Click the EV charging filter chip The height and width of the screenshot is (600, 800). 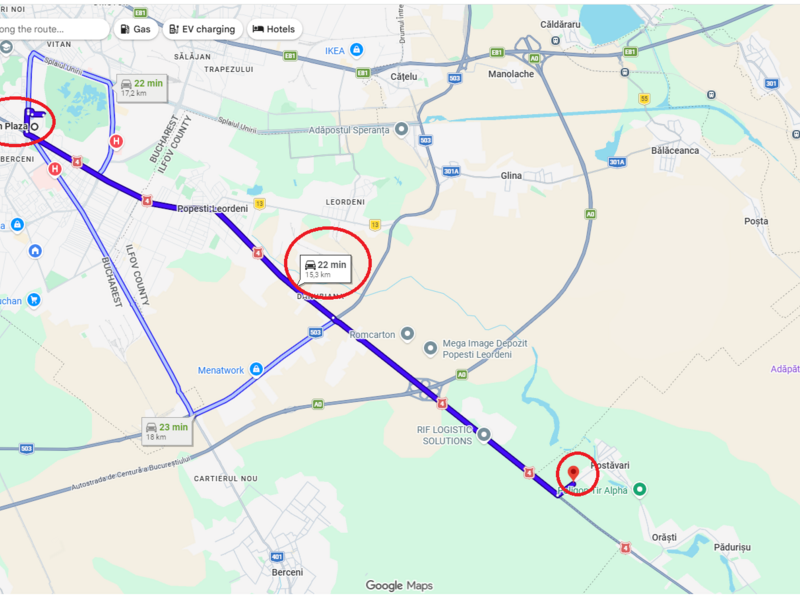pos(202,29)
